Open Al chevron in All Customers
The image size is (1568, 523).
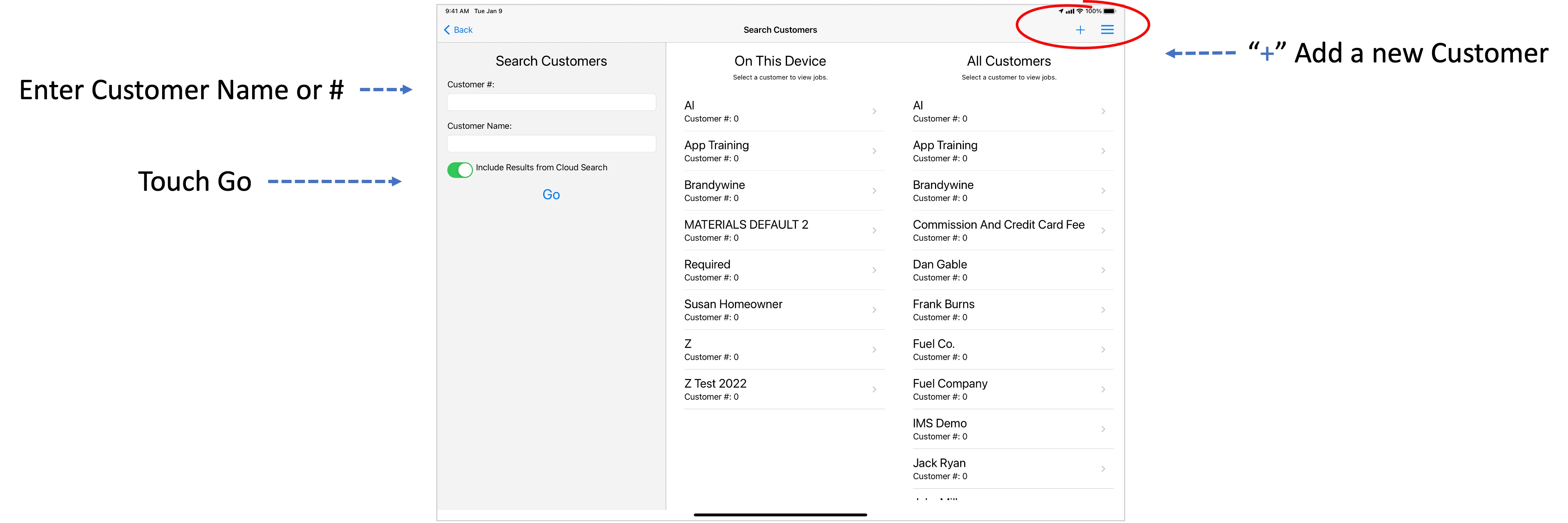[1103, 112]
